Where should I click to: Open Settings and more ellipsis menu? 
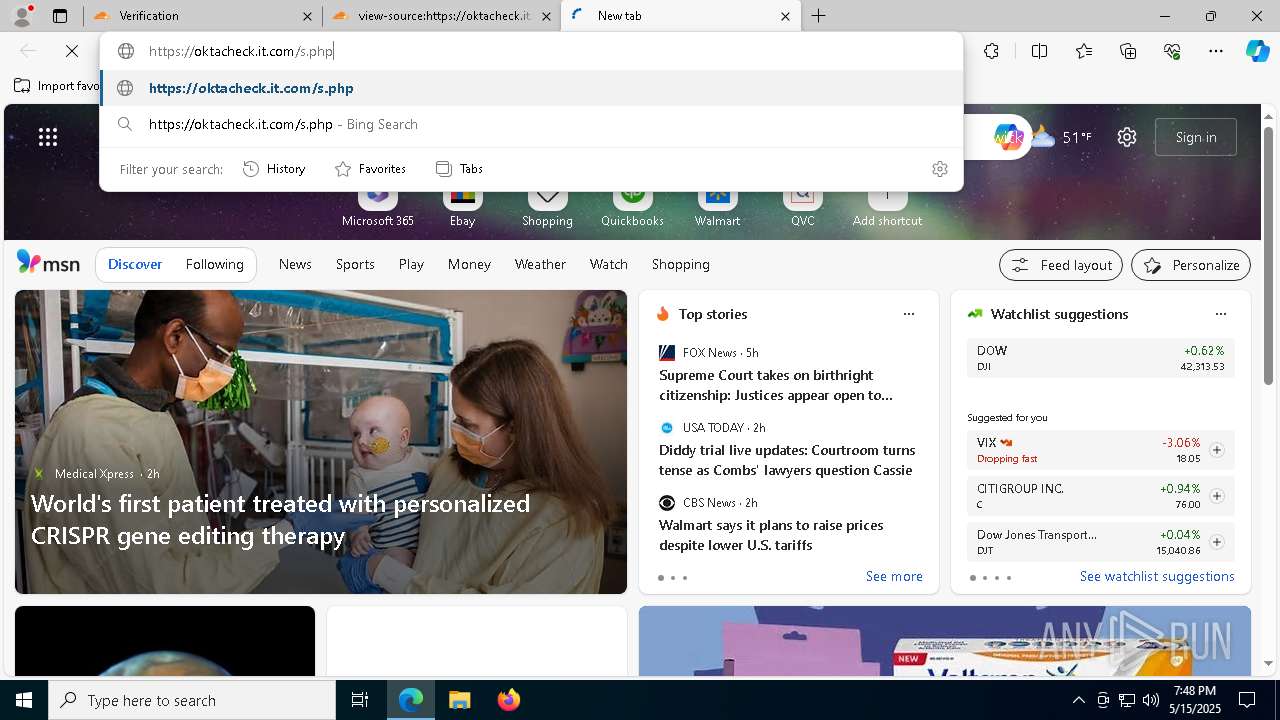click(1216, 51)
